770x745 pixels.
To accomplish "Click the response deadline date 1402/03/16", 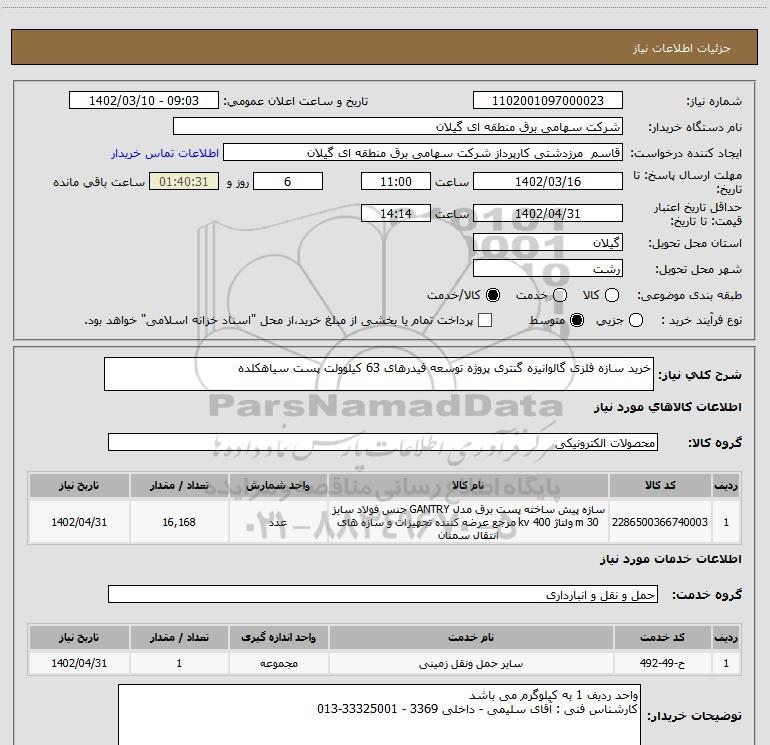I will click(548, 181).
